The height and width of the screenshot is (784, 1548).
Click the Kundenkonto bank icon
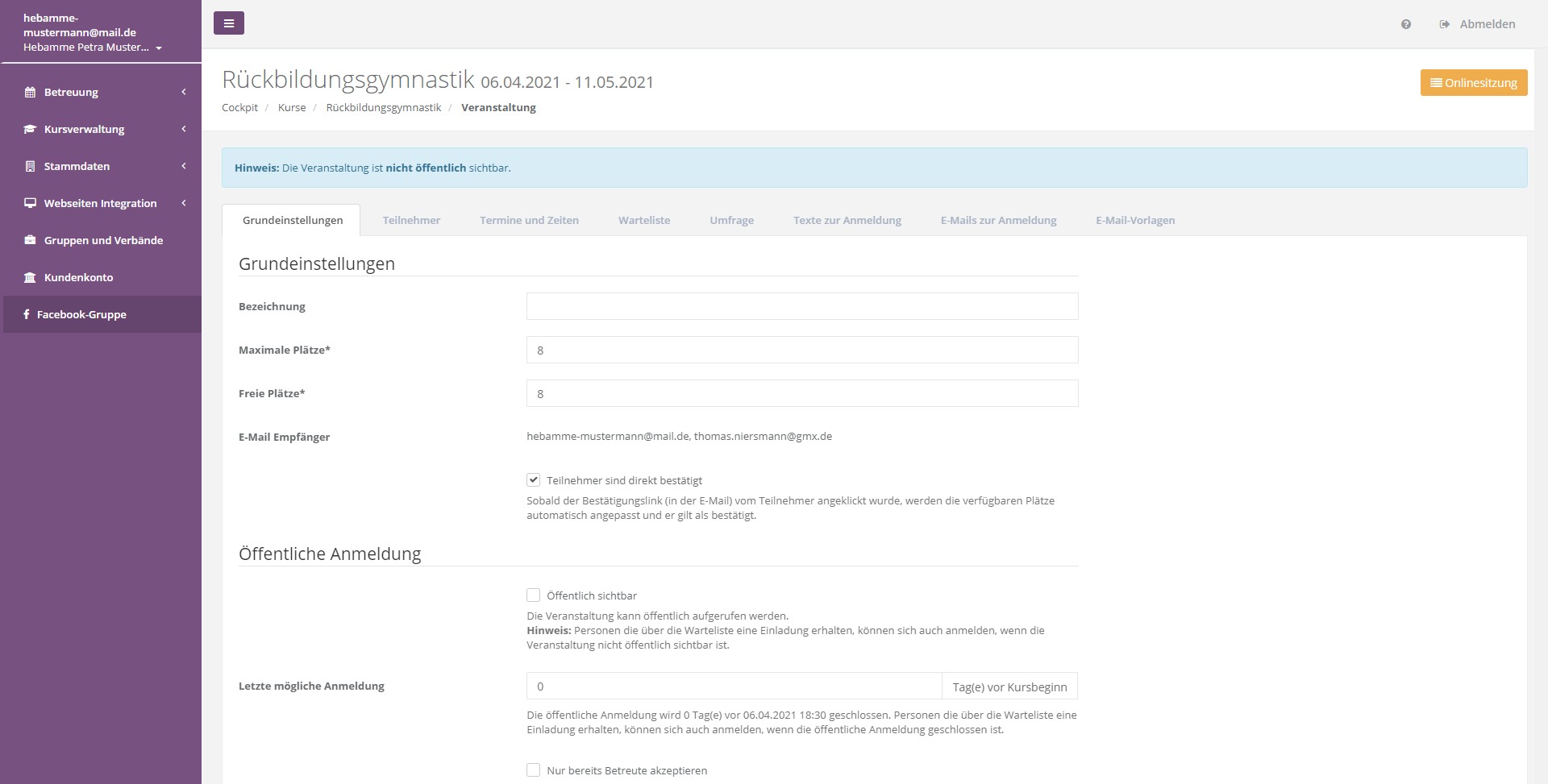pyautogui.click(x=30, y=277)
